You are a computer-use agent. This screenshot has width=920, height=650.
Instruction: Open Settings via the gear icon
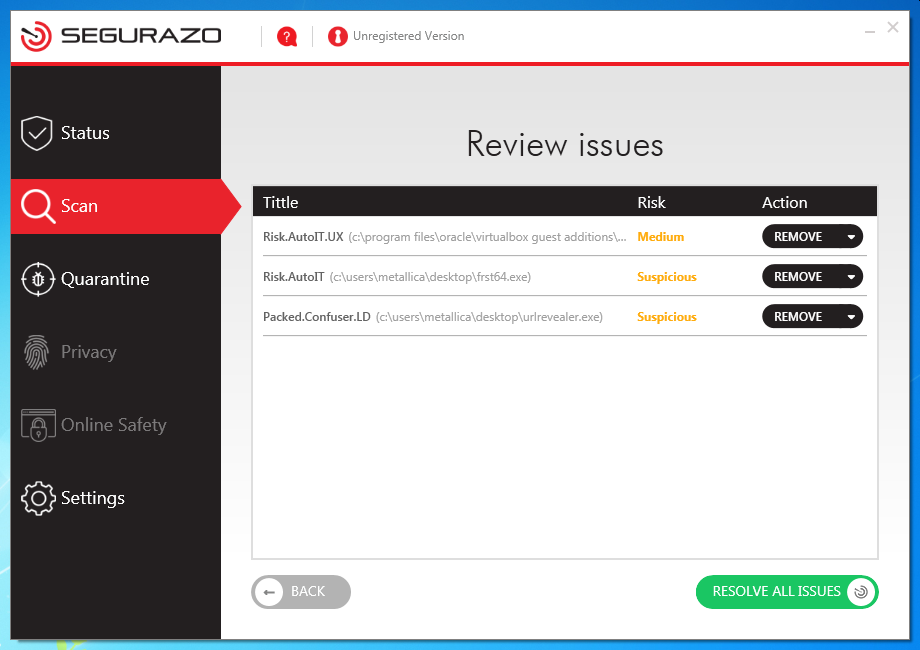[x=38, y=498]
